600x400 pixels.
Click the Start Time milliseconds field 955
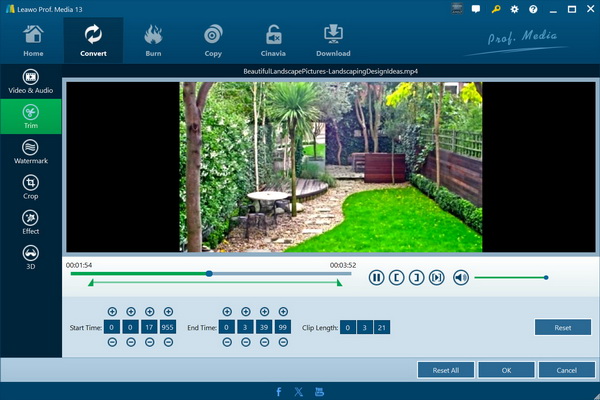tap(168, 327)
